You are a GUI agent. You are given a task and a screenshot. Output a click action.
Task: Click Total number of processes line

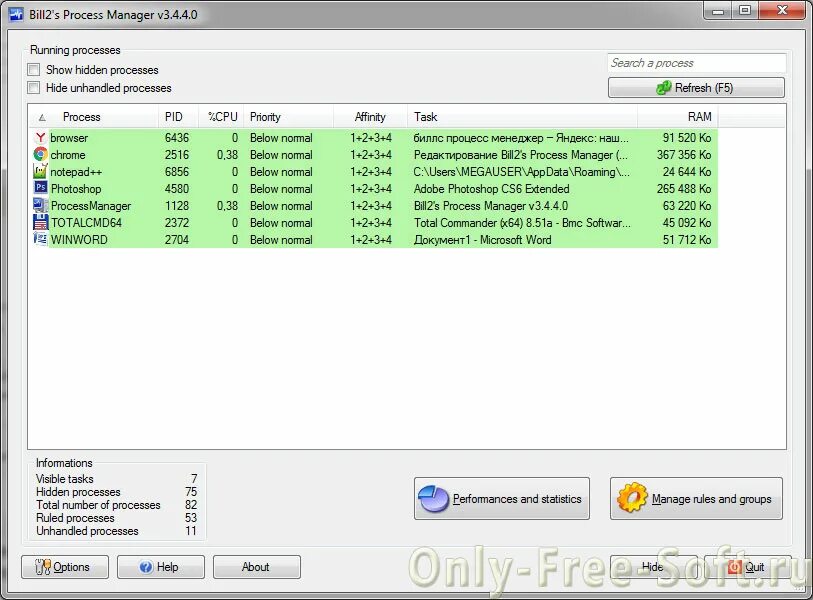117,505
